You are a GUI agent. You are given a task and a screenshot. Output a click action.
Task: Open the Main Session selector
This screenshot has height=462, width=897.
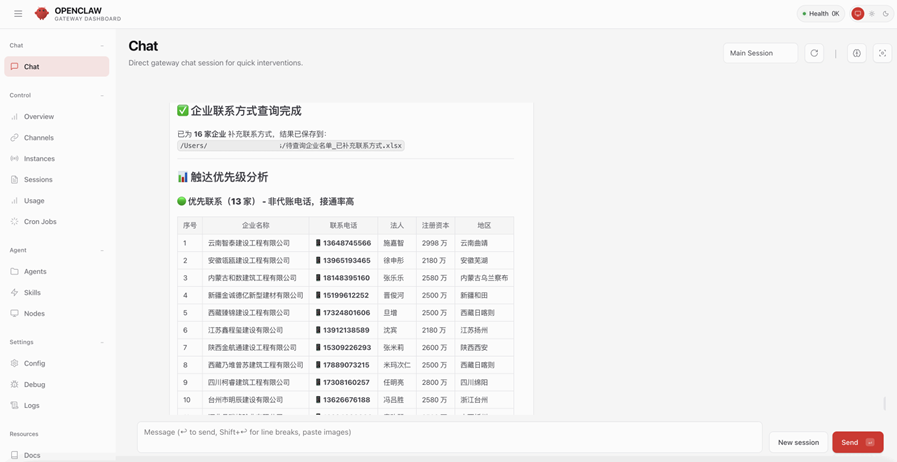click(760, 53)
